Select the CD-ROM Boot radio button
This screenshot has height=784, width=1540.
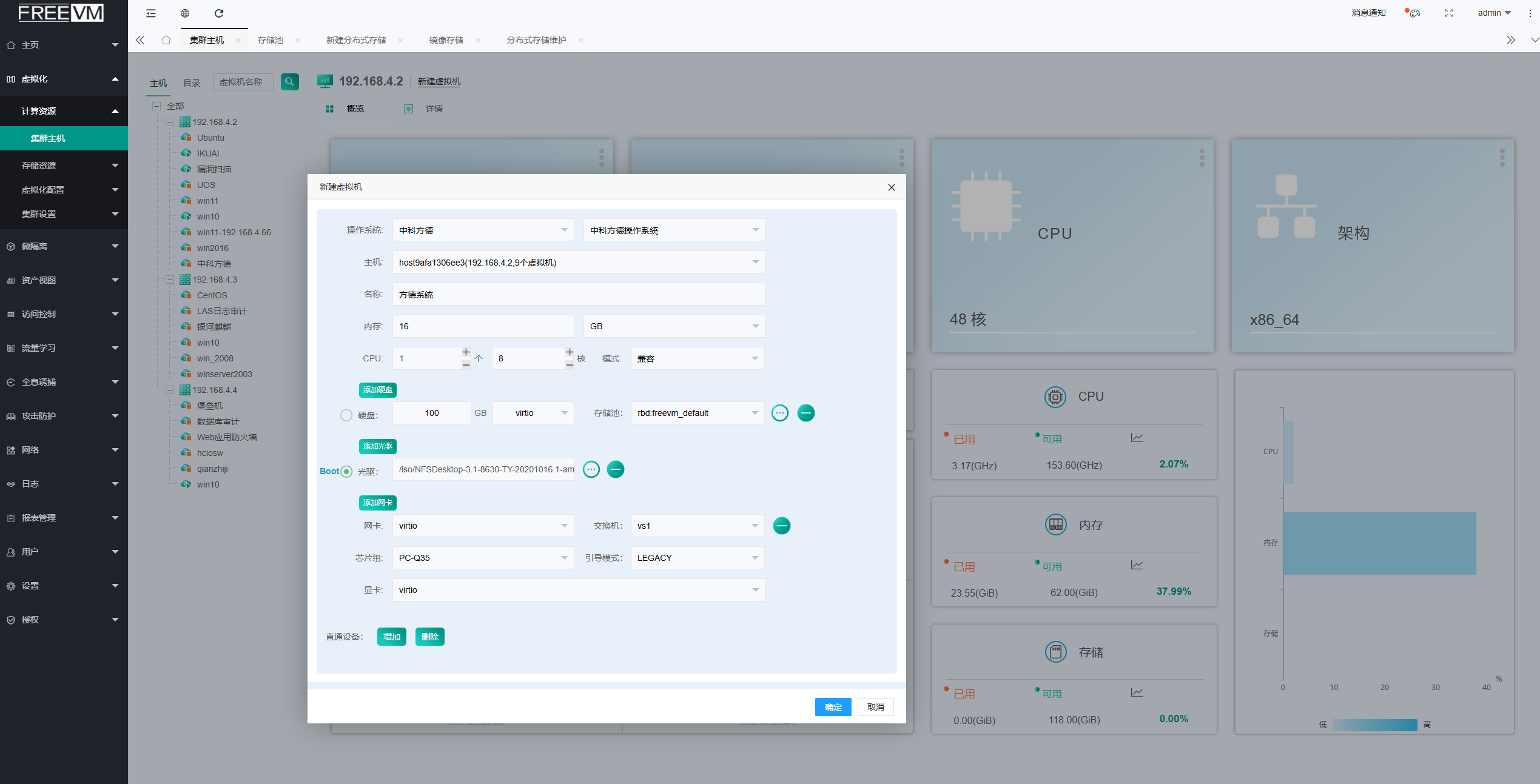pos(346,472)
